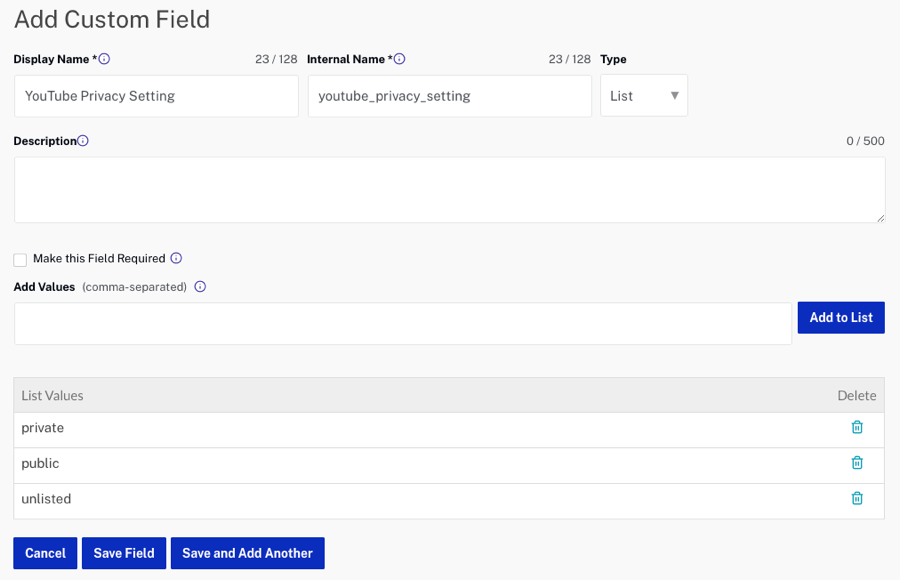Focus the Display Name text field
This screenshot has height=580, width=900.
[156, 96]
